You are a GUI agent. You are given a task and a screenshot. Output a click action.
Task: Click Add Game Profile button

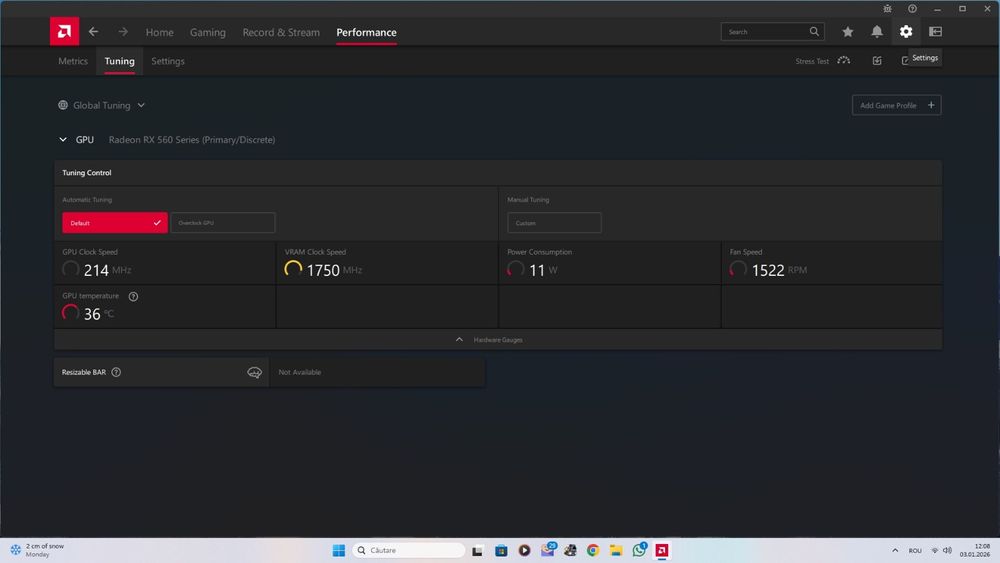[897, 105]
